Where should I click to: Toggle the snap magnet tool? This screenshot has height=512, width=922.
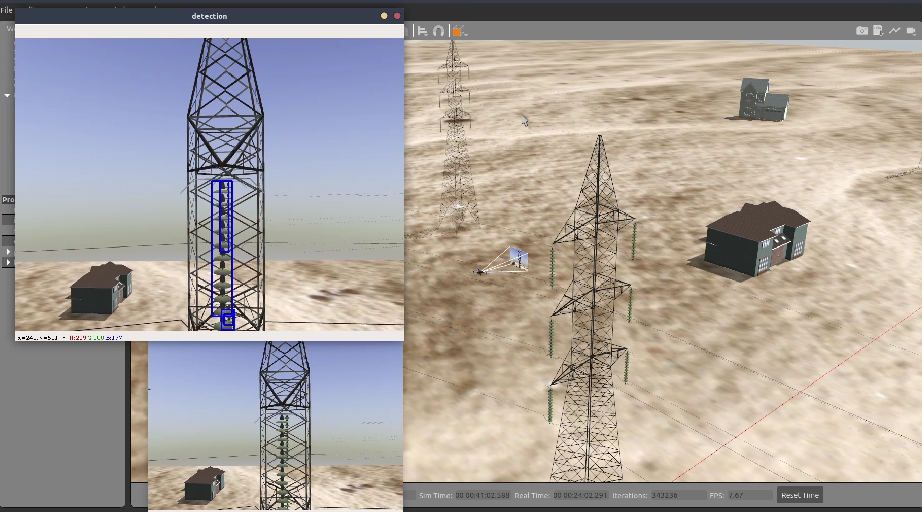coord(438,31)
